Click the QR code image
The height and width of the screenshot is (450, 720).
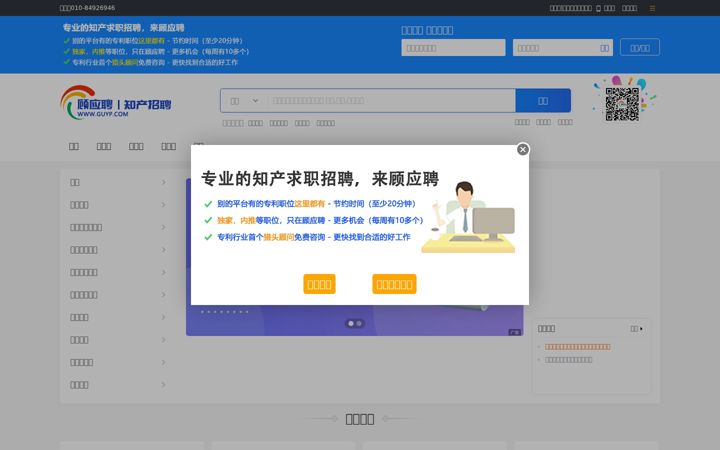tap(622, 104)
